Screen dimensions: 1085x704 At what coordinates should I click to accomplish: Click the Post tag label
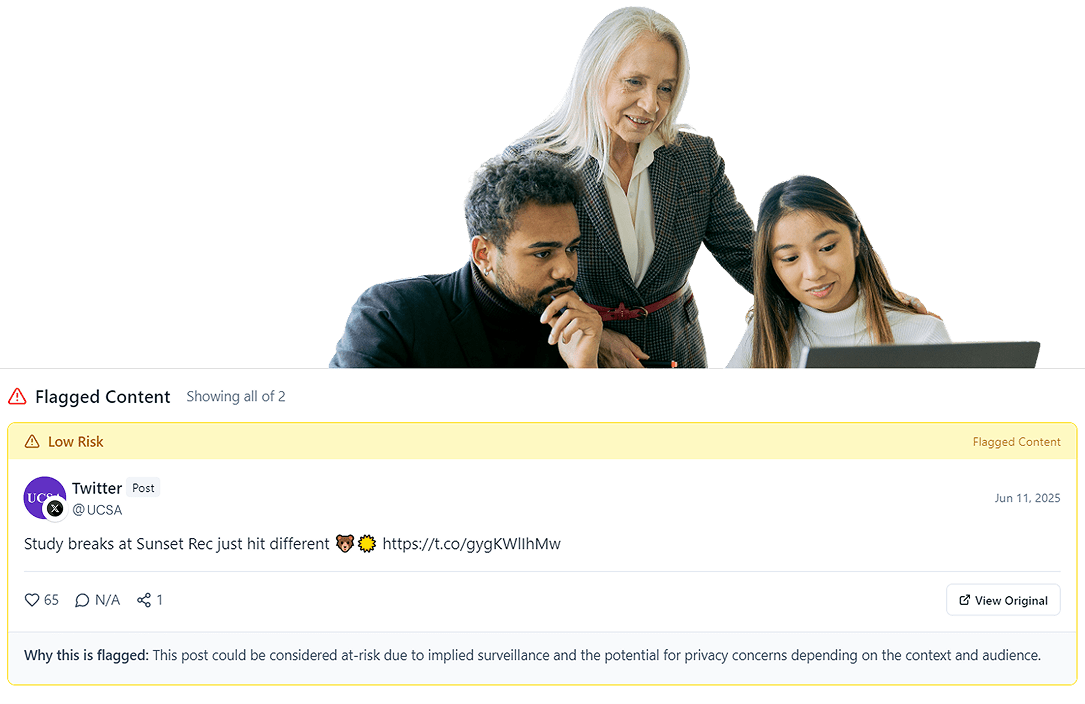(143, 488)
